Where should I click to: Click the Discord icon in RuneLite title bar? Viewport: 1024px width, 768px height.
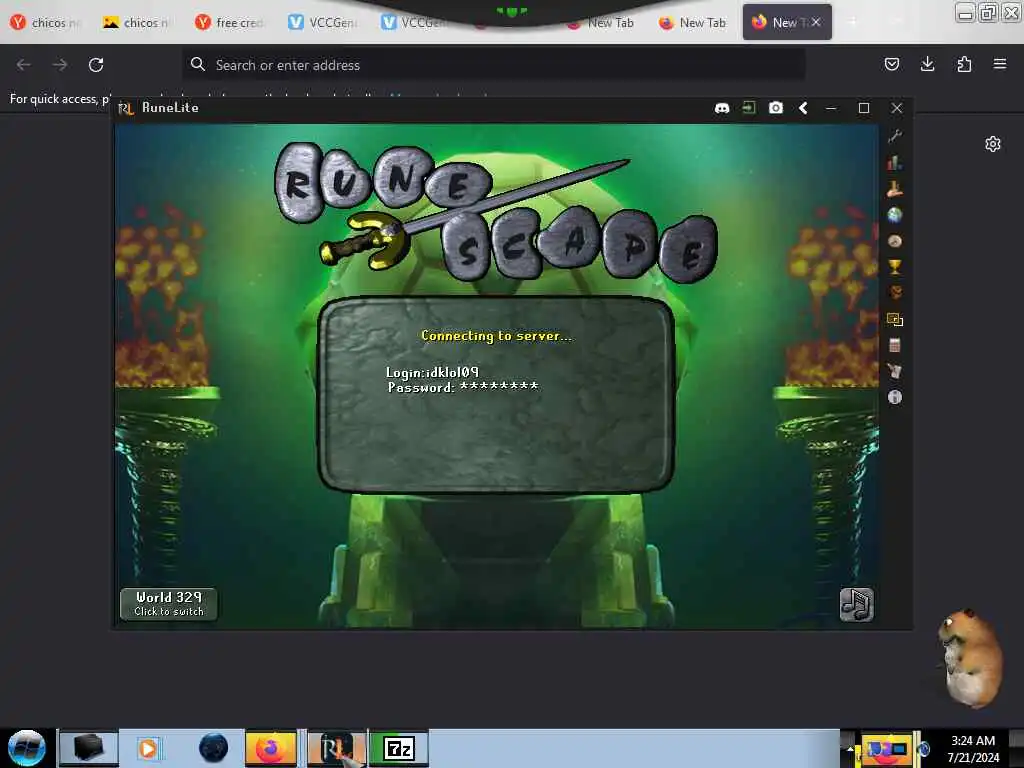[722, 108]
